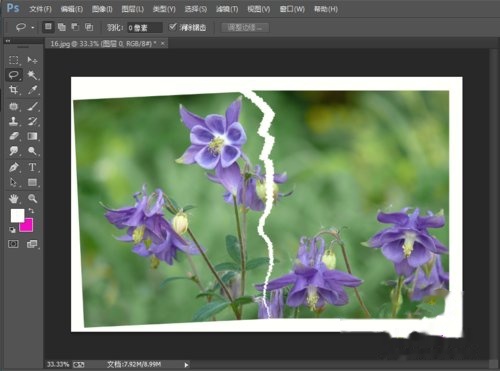Expand the collapsed toolbox double arrow

(8, 41)
